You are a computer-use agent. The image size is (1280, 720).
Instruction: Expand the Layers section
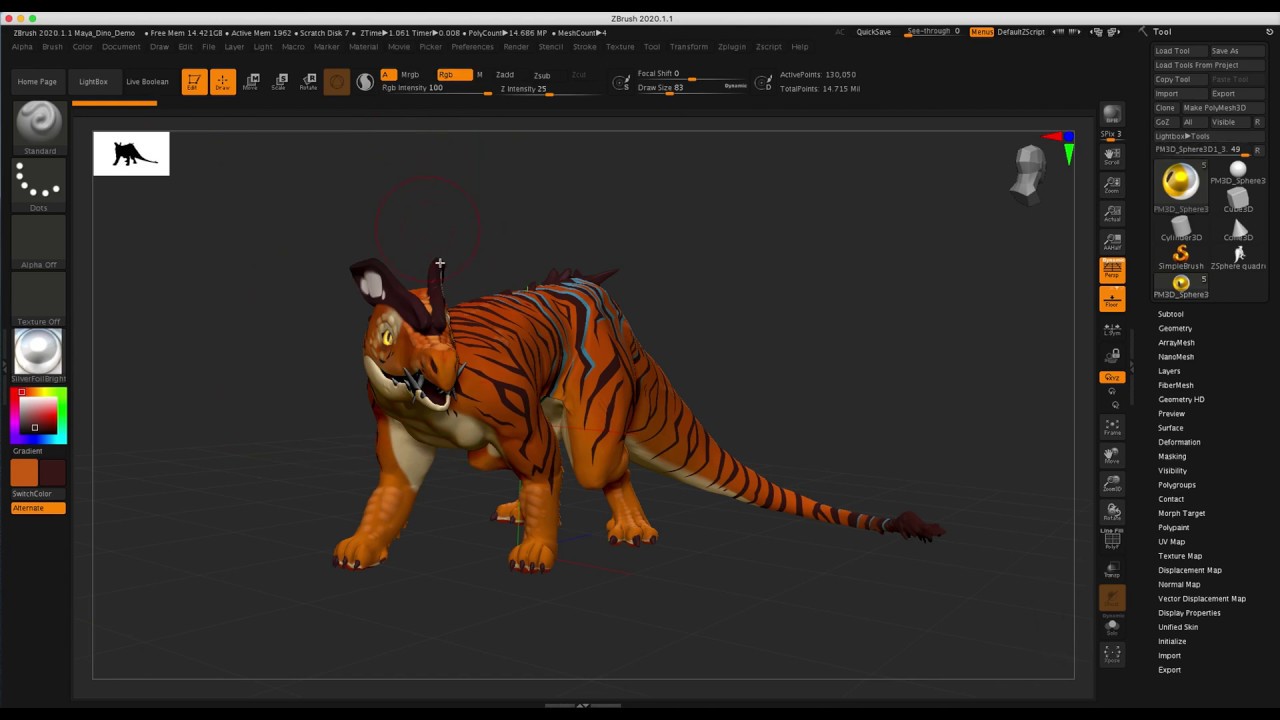1169,371
